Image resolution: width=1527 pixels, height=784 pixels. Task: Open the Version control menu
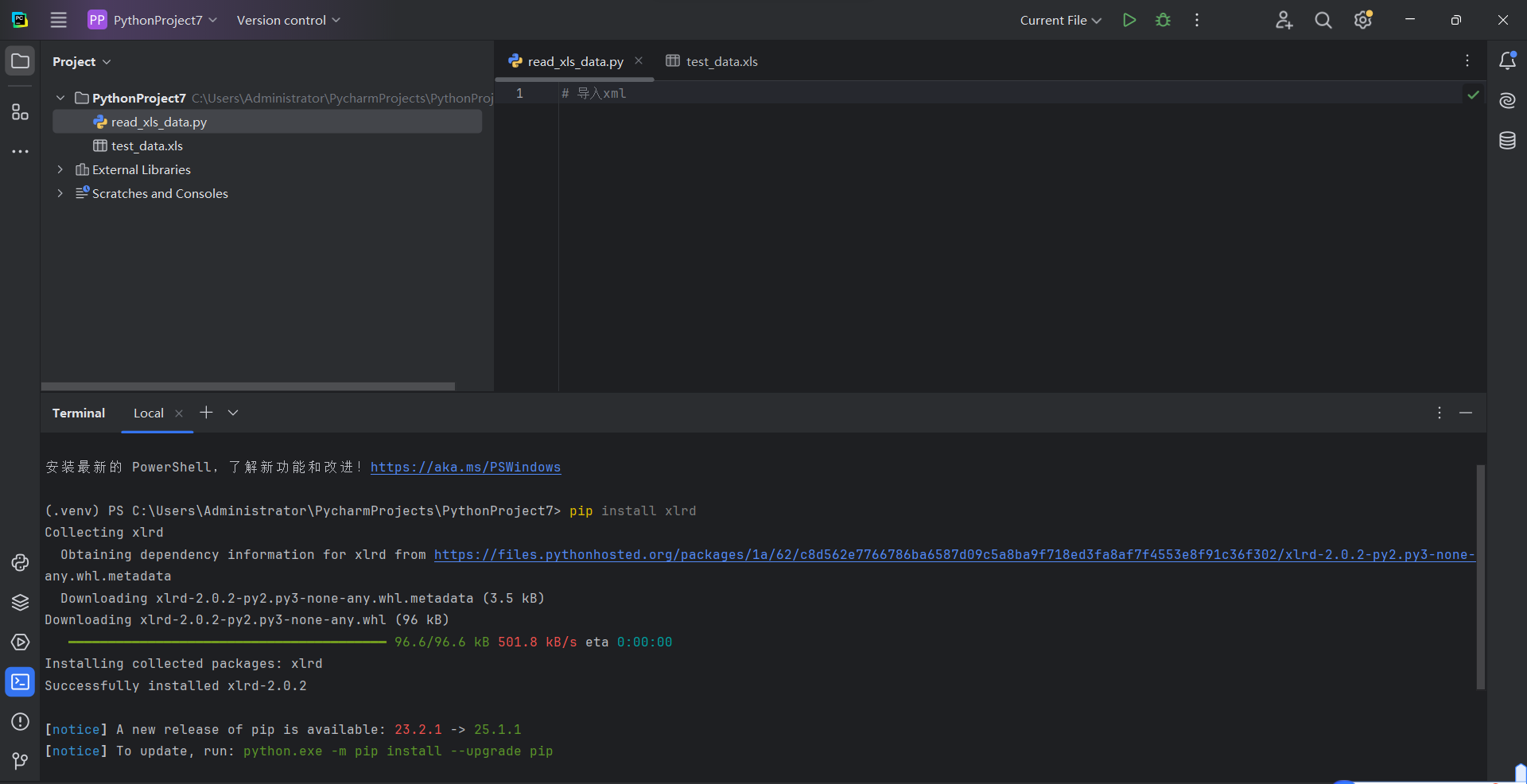point(287,20)
